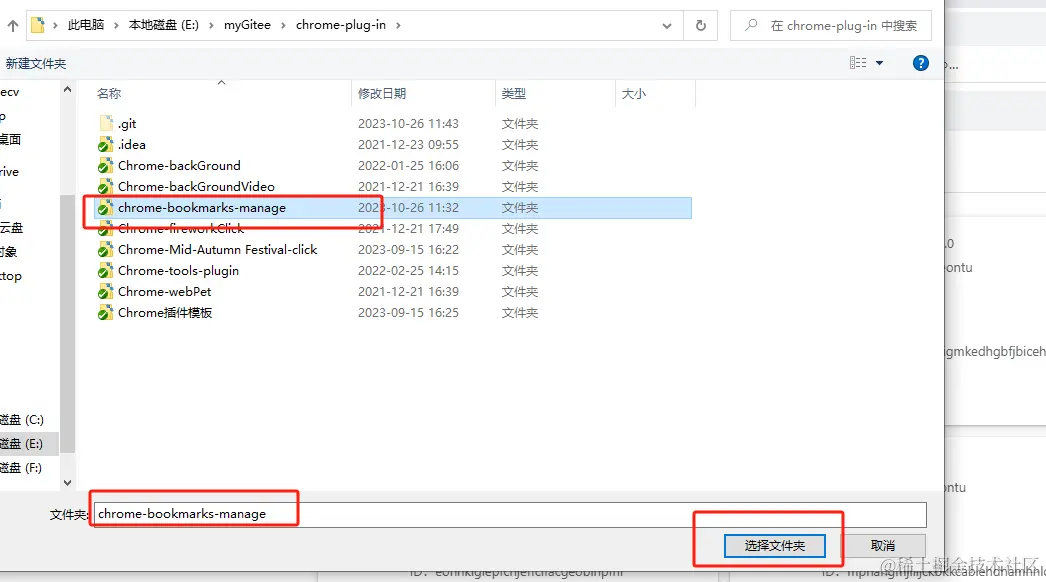The image size is (1046, 582).
Task: Select 云盘 item in navigation pane
Action: [x=11, y=228]
